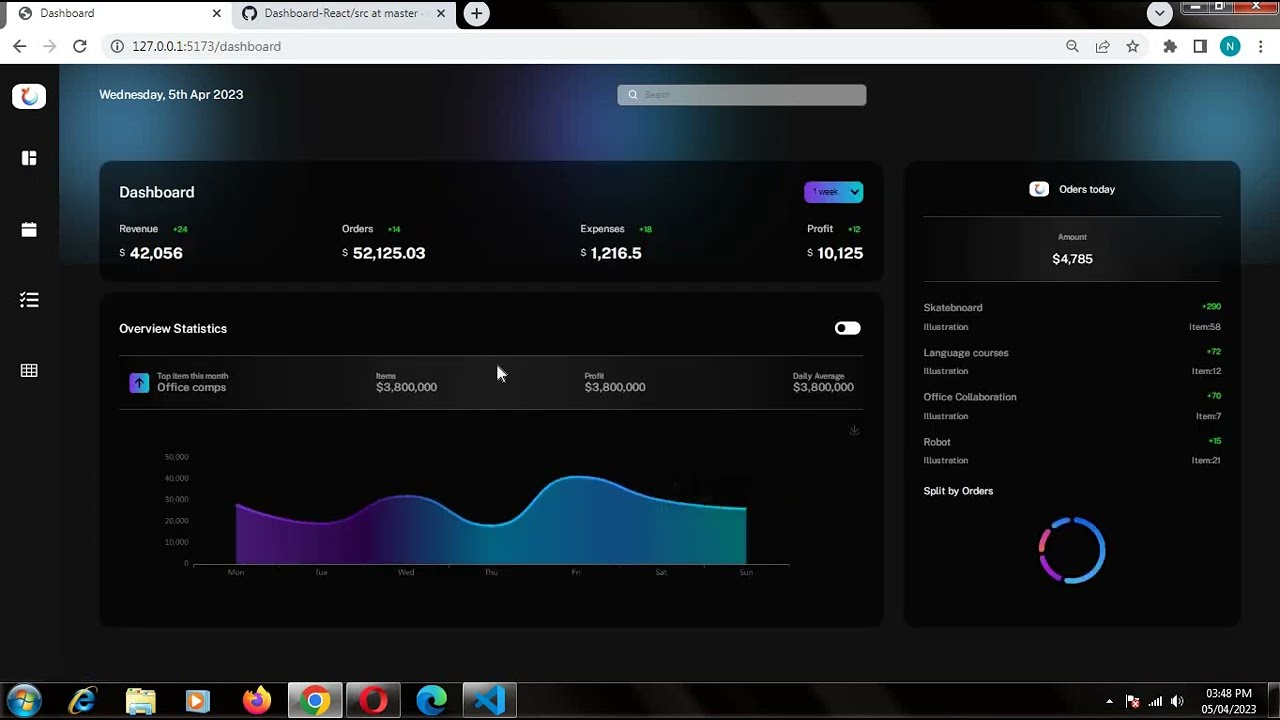
Task: Click the browser back button
Action: point(19,46)
